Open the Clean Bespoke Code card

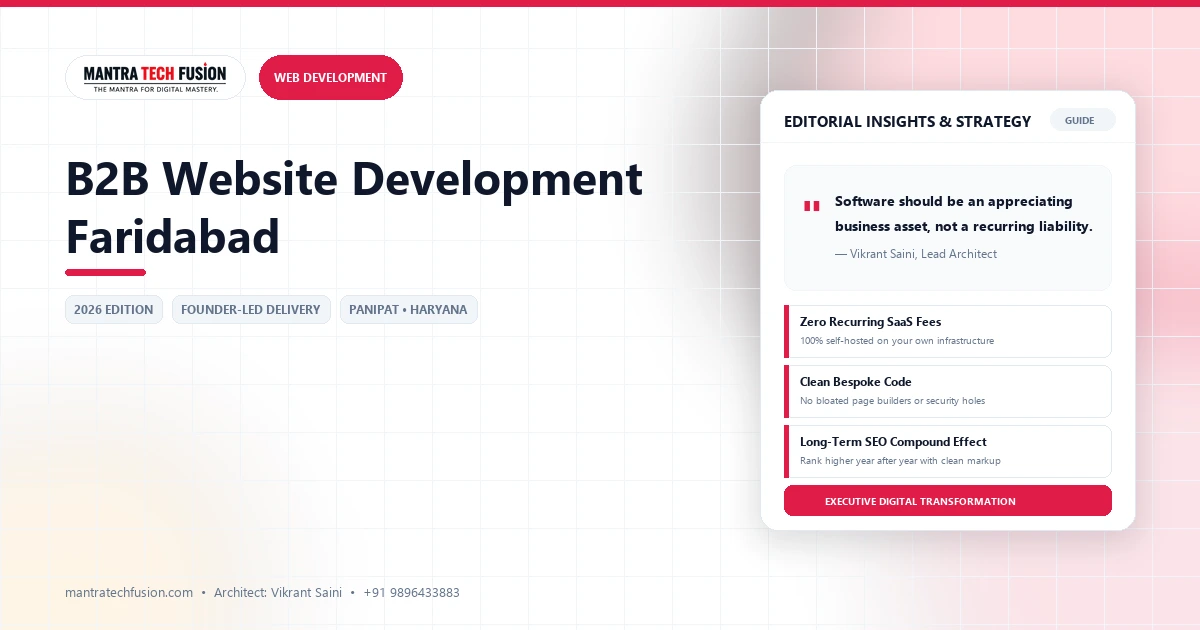click(x=948, y=391)
